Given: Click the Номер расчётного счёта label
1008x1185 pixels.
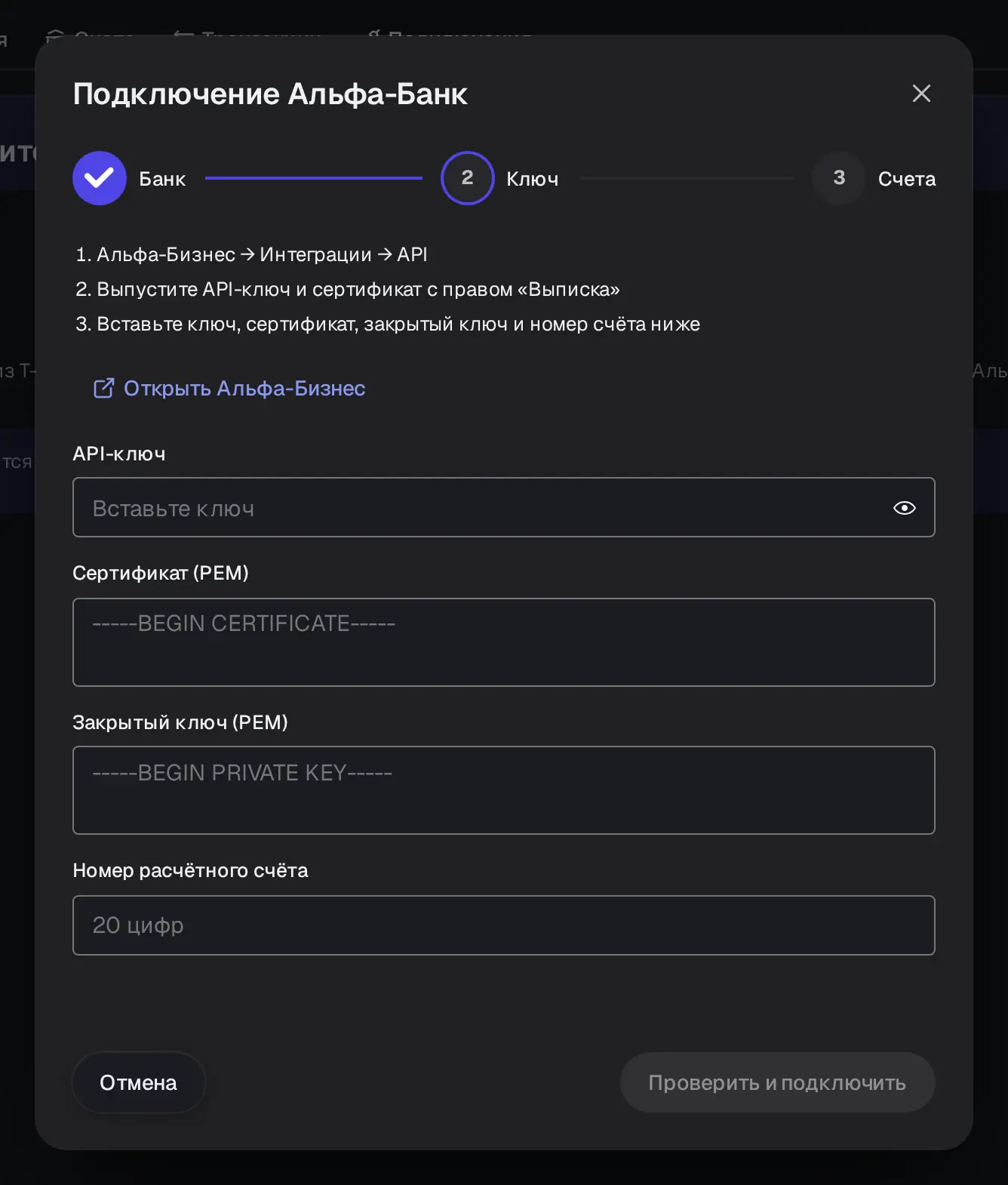Looking at the screenshot, I should 190,870.
